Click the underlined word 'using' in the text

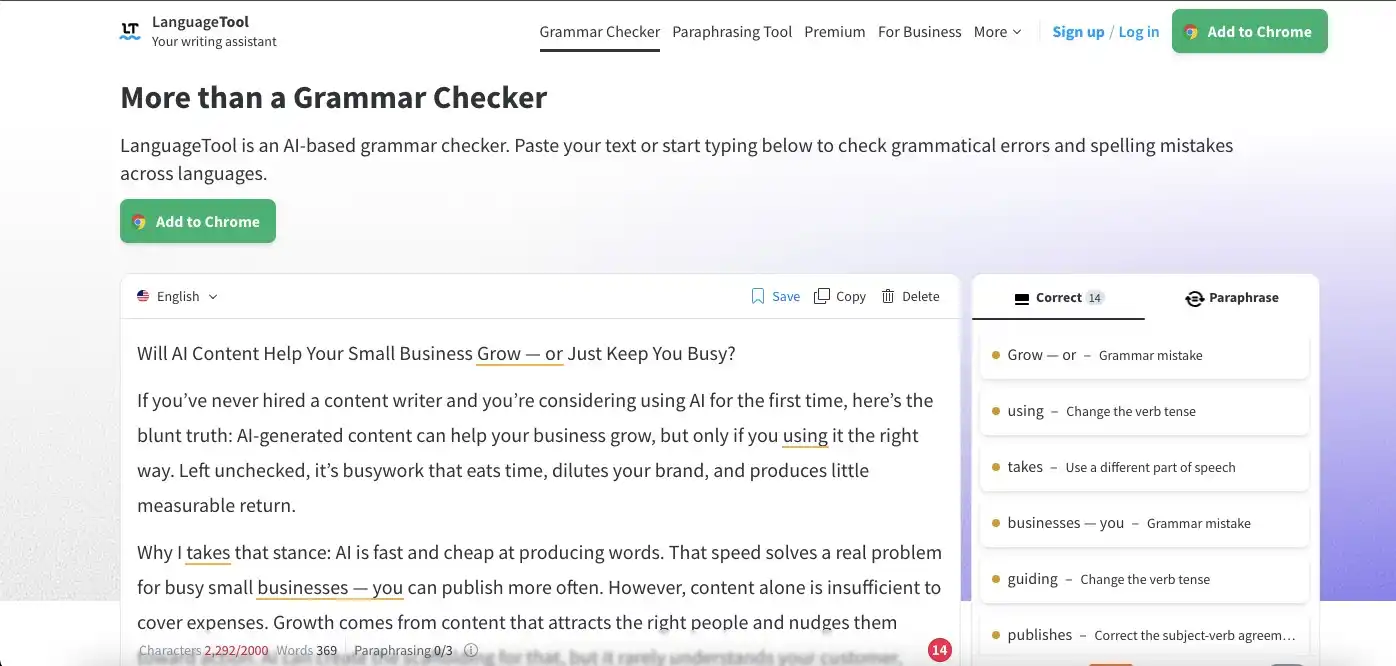tap(805, 436)
